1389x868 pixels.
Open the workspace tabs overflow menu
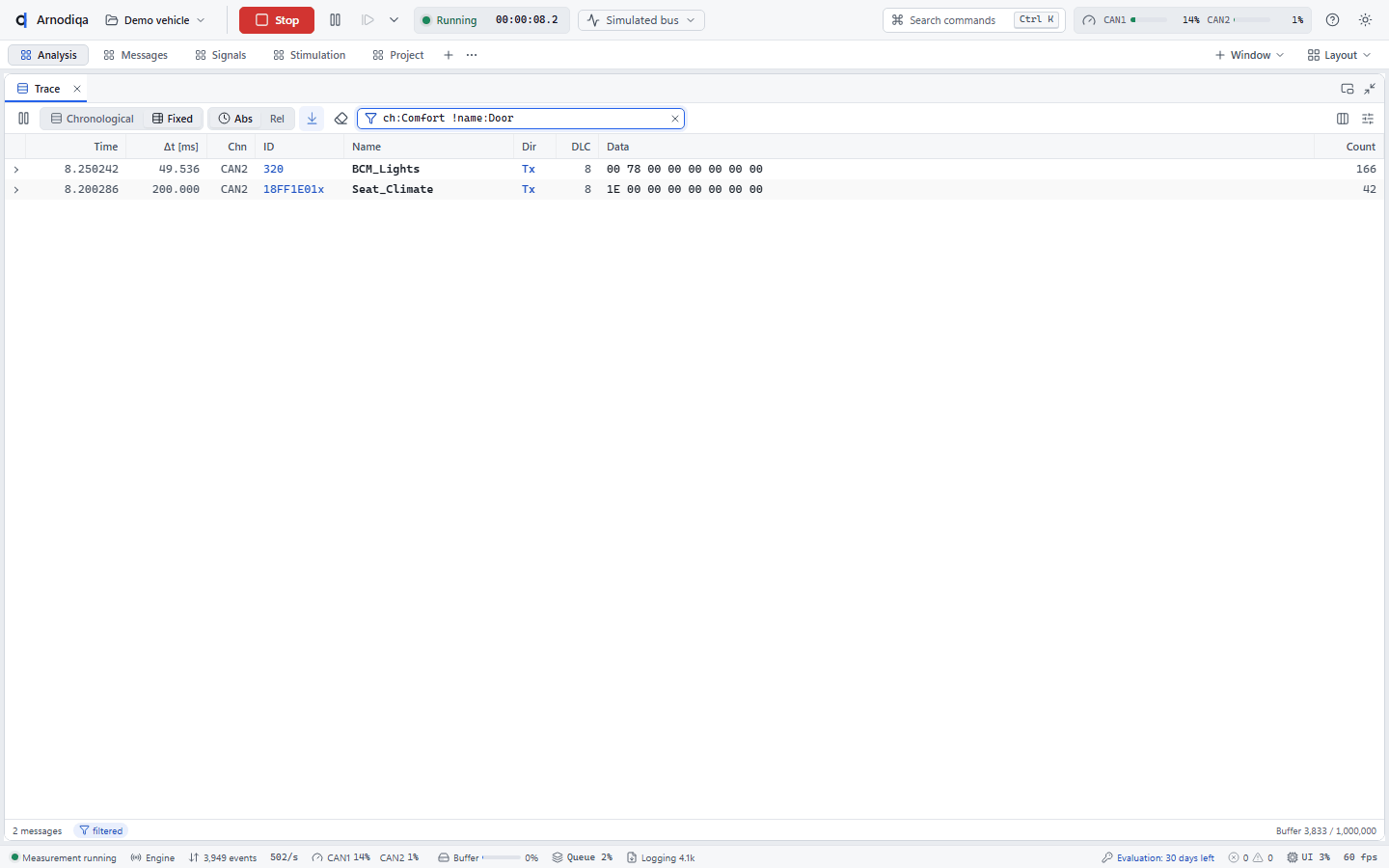(x=472, y=55)
